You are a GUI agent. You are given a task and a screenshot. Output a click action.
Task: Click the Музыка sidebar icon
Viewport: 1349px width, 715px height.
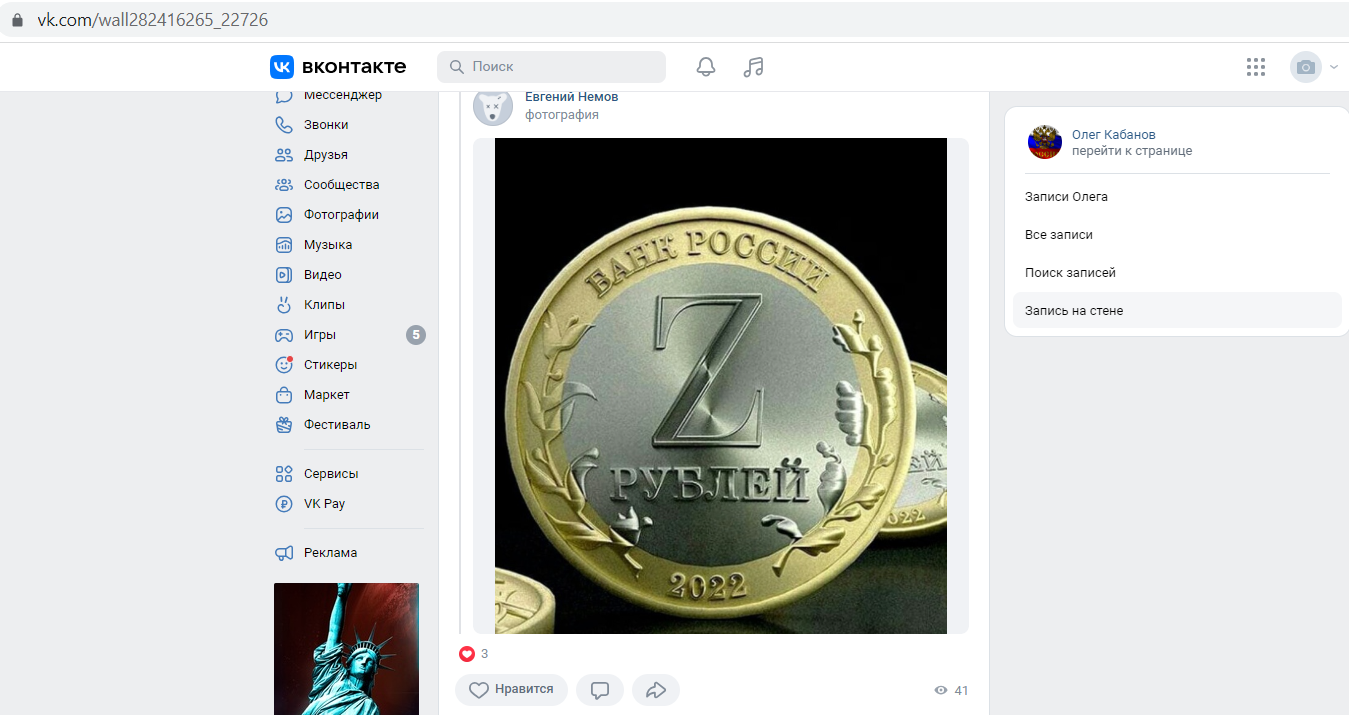point(284,245)
